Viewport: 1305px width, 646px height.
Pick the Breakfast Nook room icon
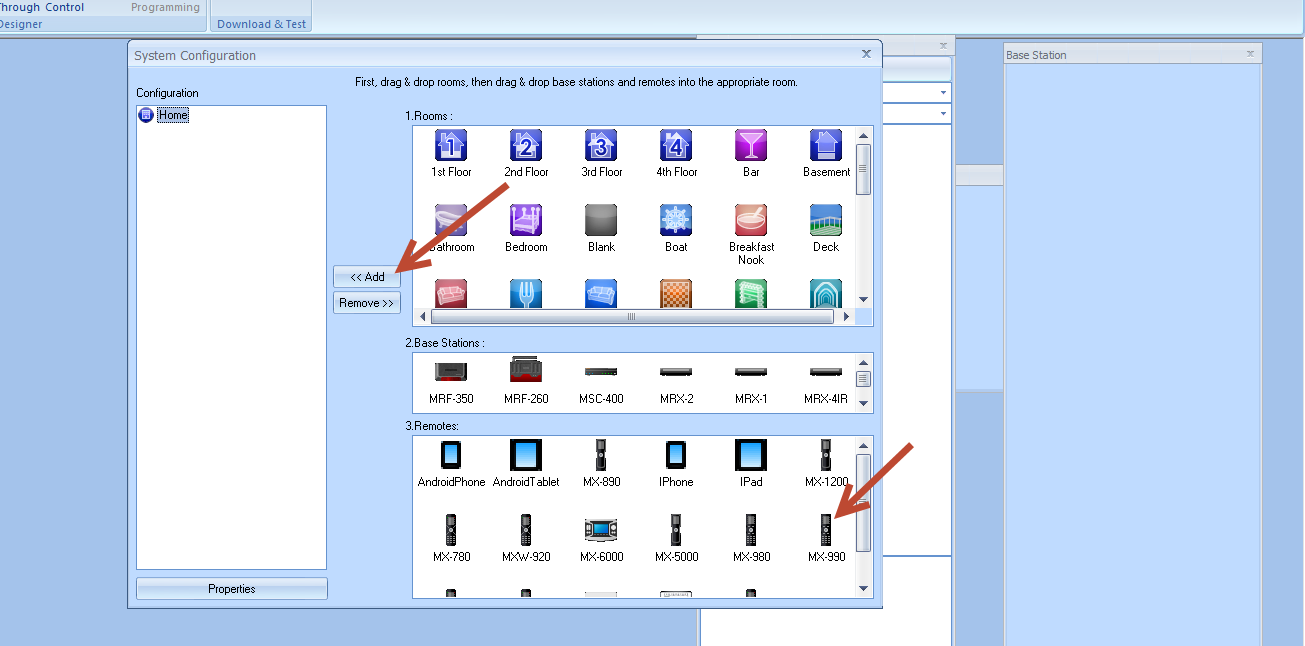751,221
